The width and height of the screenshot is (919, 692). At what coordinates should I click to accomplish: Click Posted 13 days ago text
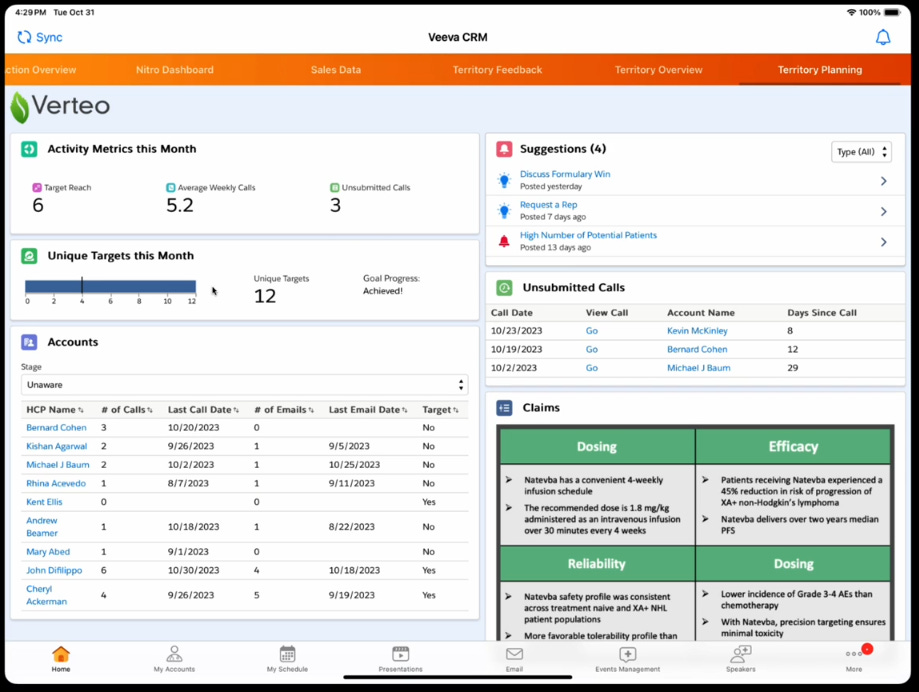click(x=555, y=248)
